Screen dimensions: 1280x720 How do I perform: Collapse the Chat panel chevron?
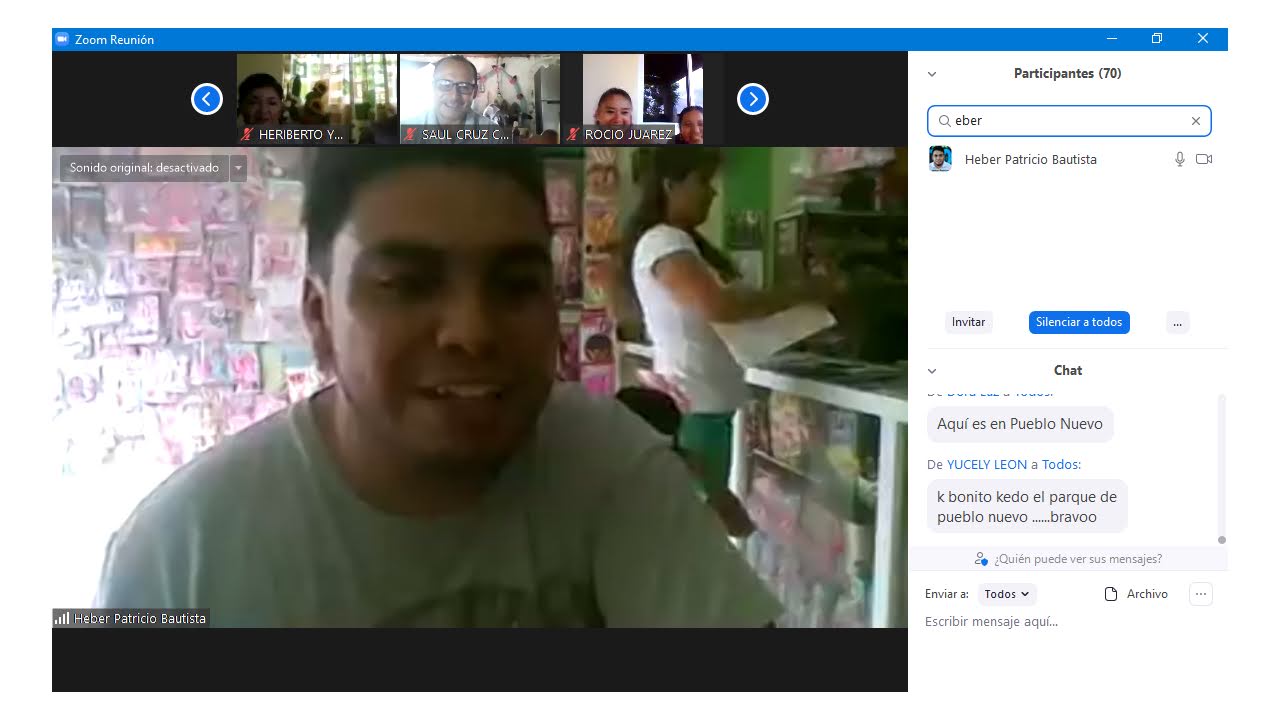932,371
